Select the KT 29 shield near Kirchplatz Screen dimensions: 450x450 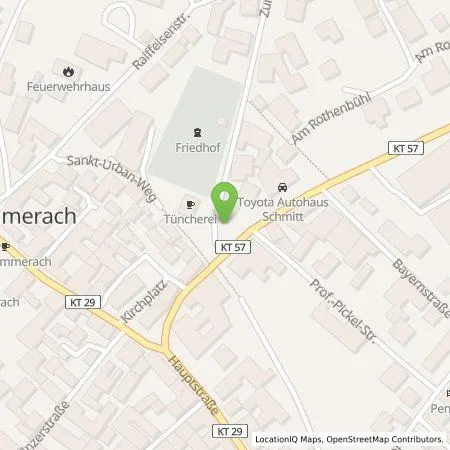tap(83, 302)
